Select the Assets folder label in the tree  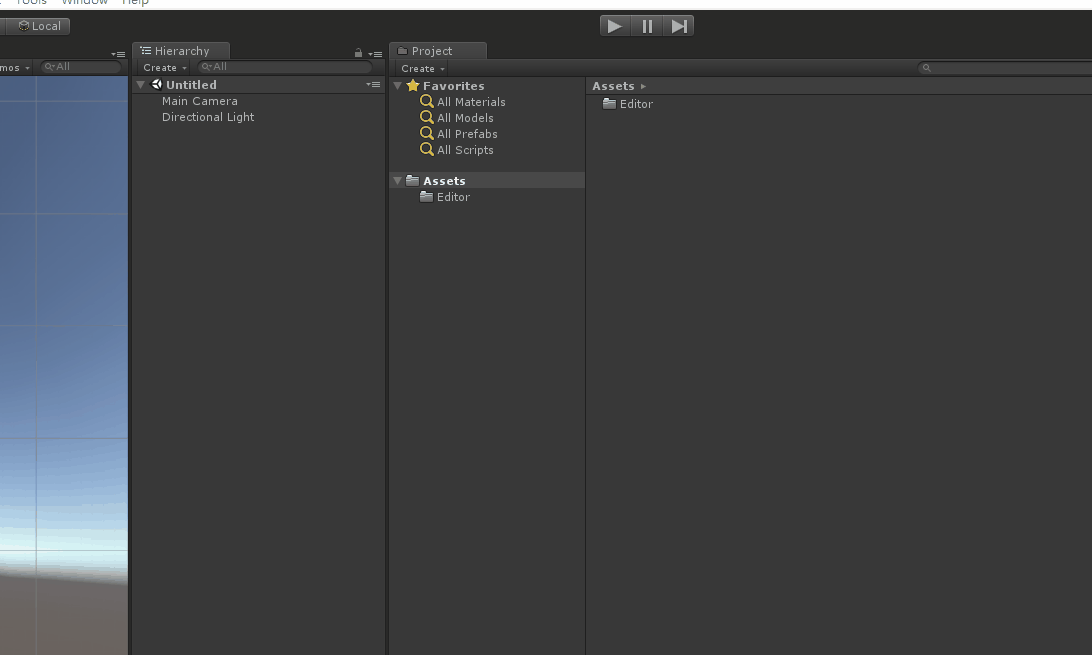click(x=444, y=181)
